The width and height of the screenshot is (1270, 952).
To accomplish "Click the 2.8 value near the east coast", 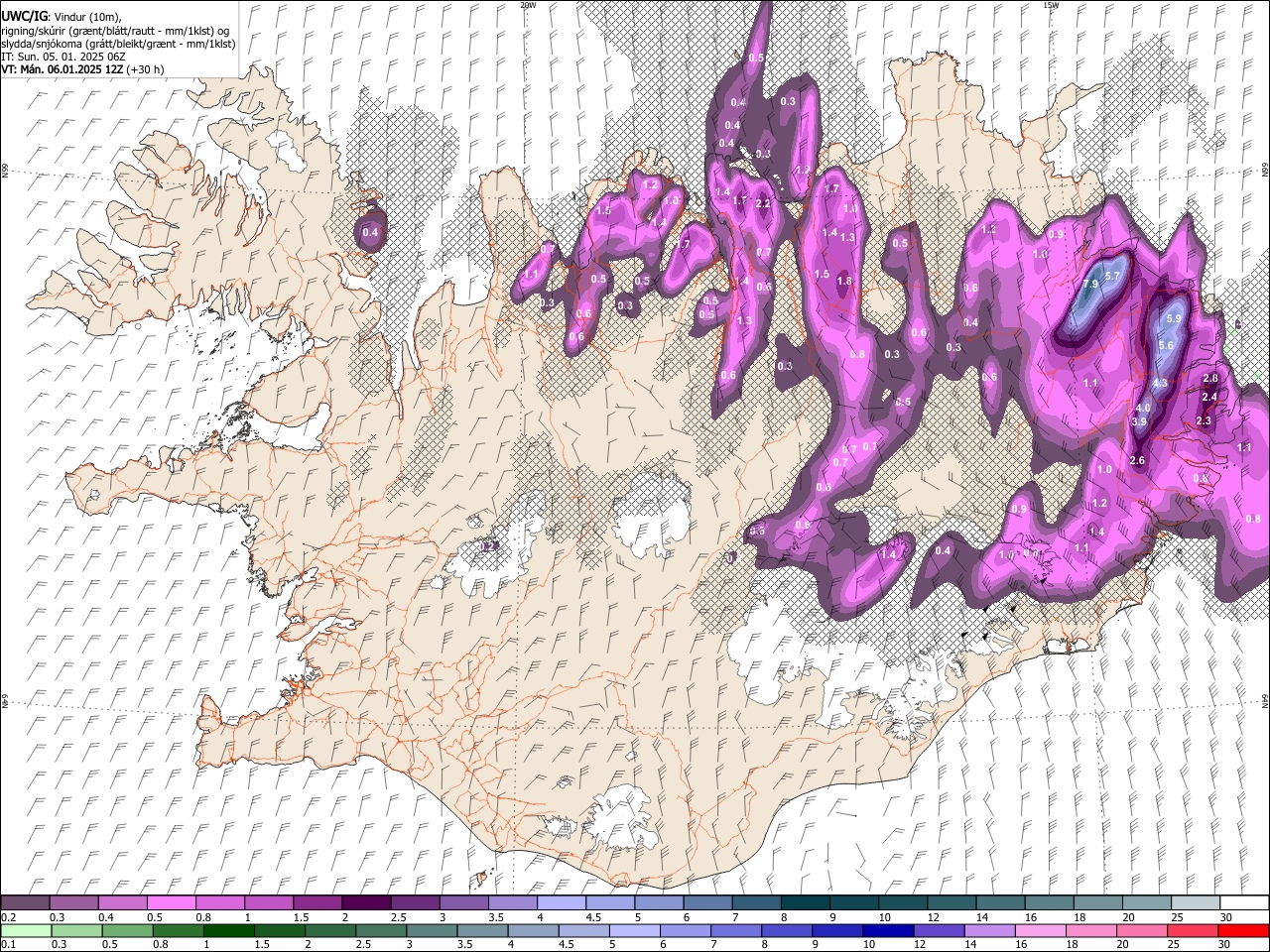I will (1210, 379).
